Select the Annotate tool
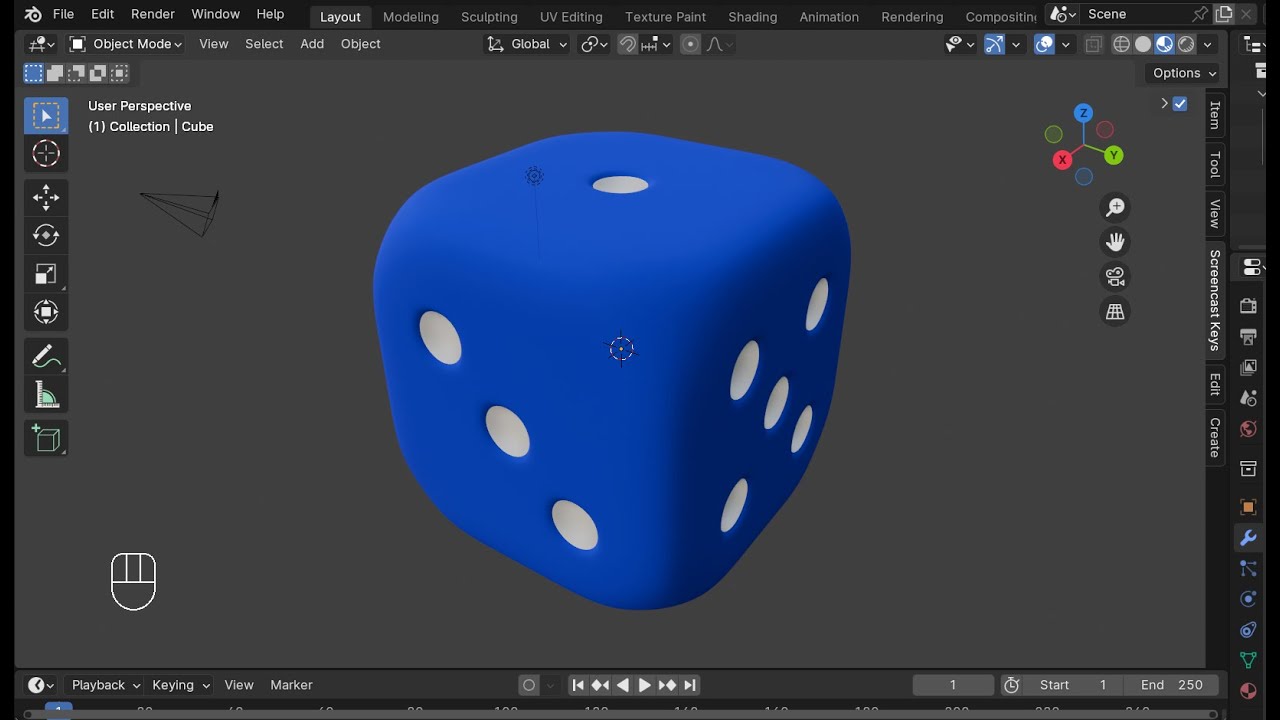This screenshot has width=1280, height=720. [x=46, y=356]
